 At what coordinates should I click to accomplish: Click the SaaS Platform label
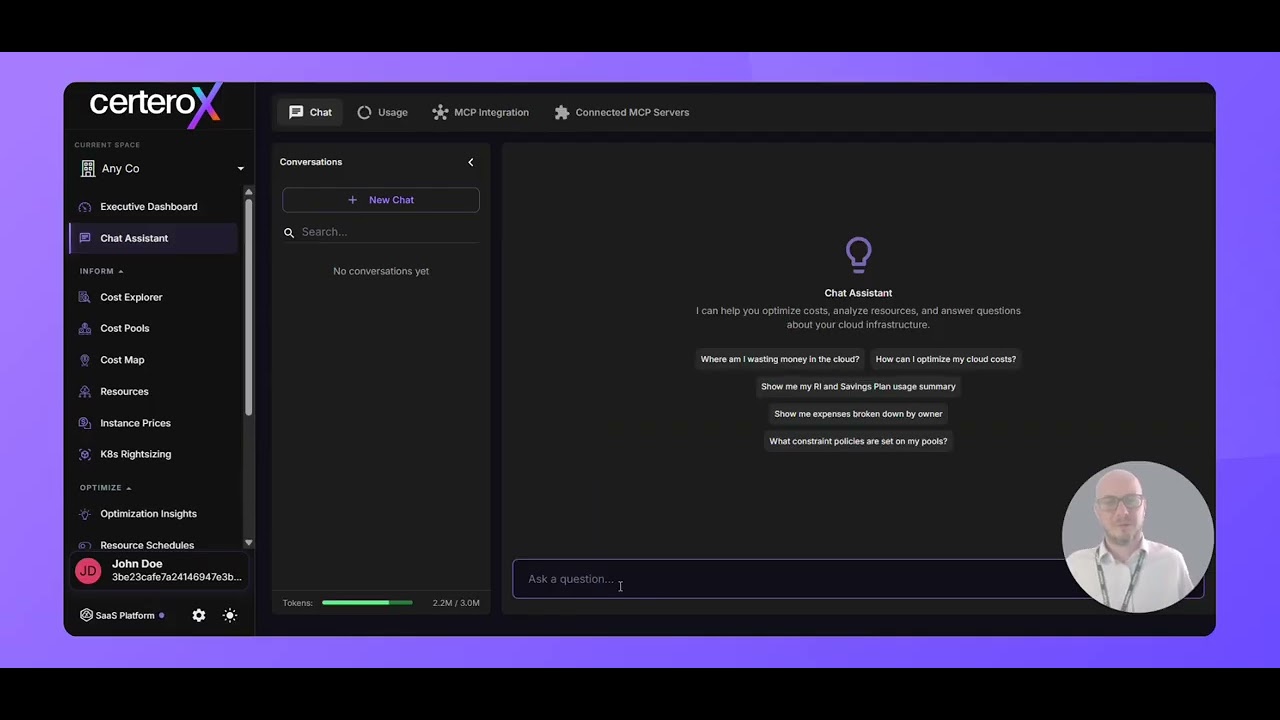pos(125,616)
